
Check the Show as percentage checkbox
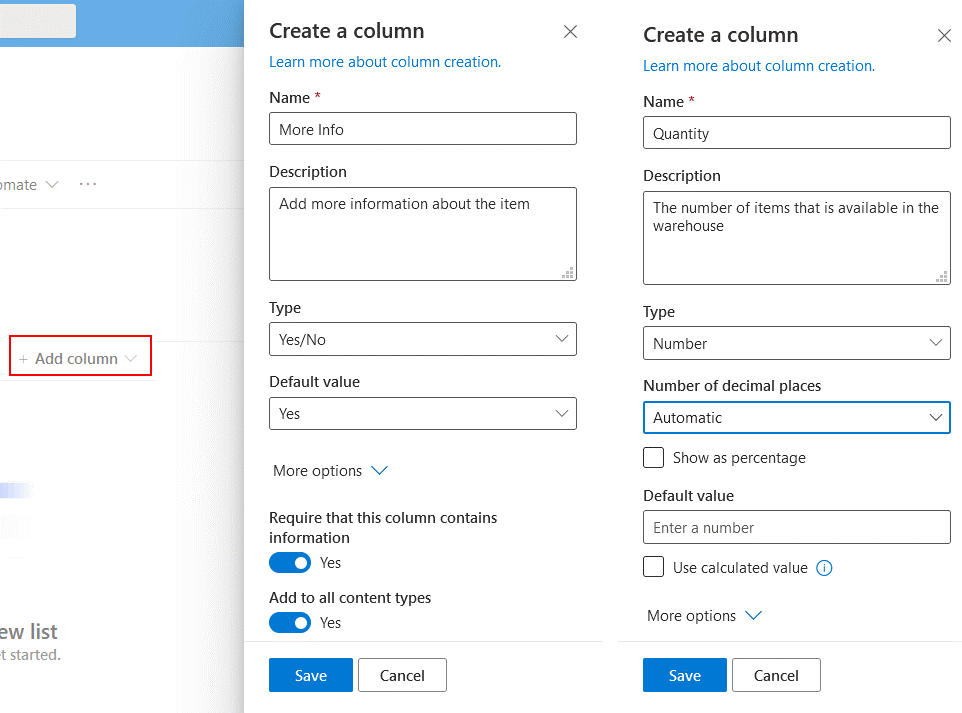[x=653, y=457]
